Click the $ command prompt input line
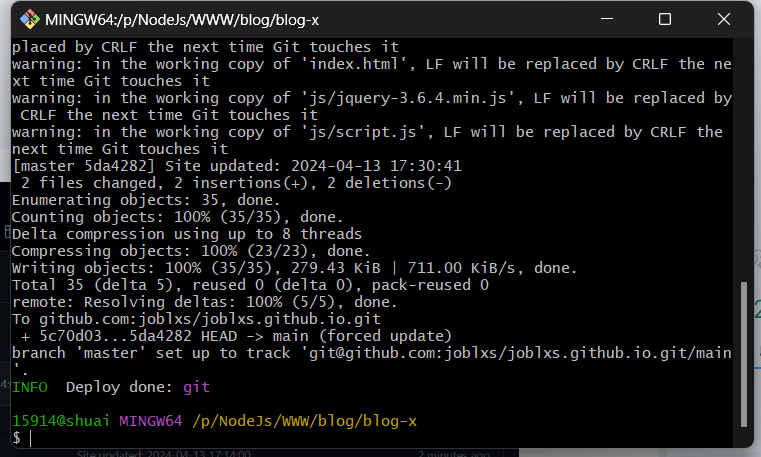This screenshot has height=457, width=761. click(200, 438)
